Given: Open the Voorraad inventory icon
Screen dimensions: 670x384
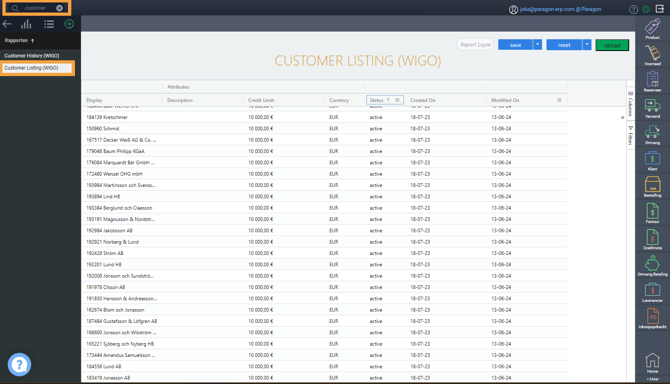Looking at the screenshot, I should 652,55.
